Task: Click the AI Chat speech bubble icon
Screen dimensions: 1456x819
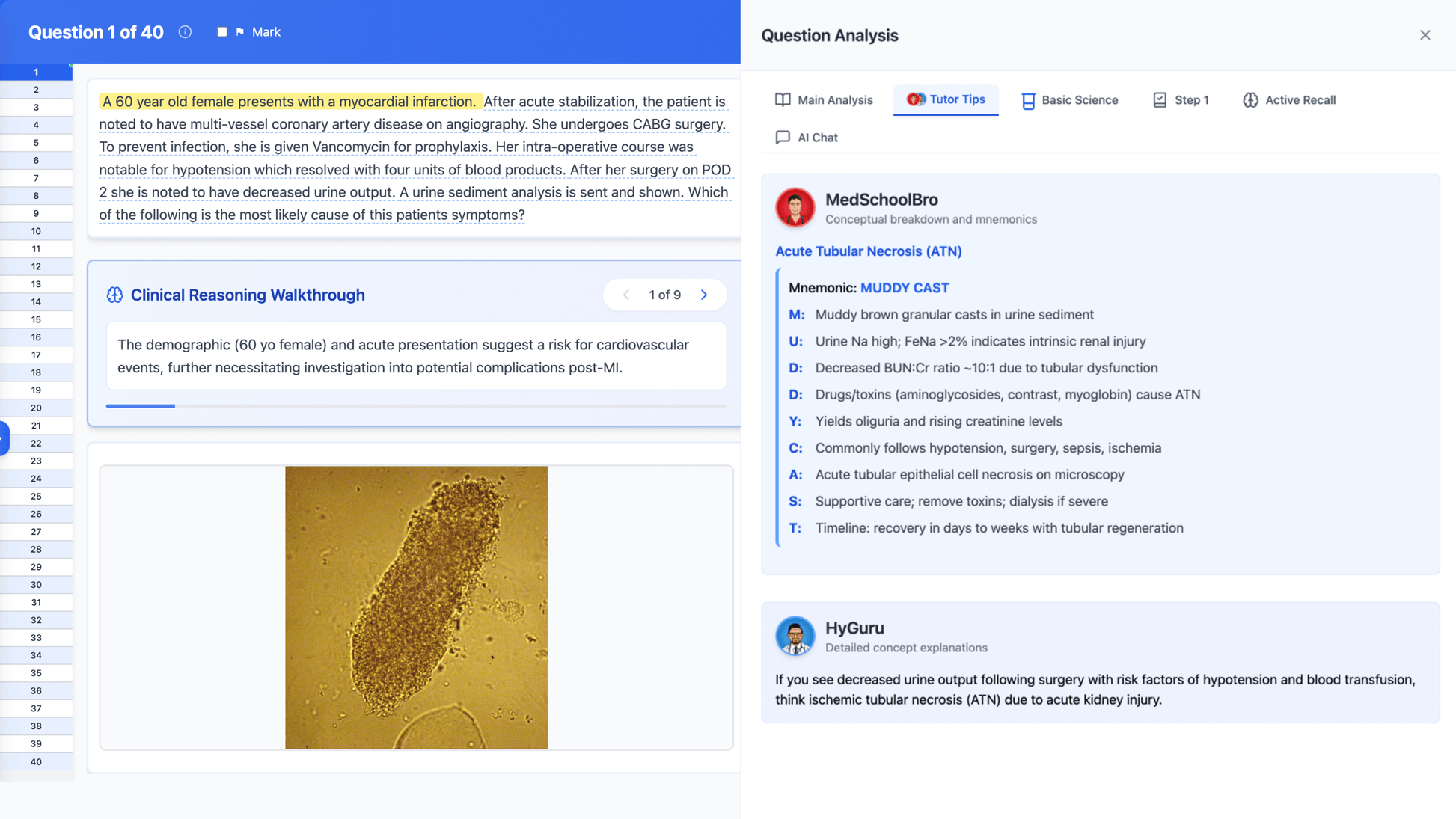Action: (783, 138)
